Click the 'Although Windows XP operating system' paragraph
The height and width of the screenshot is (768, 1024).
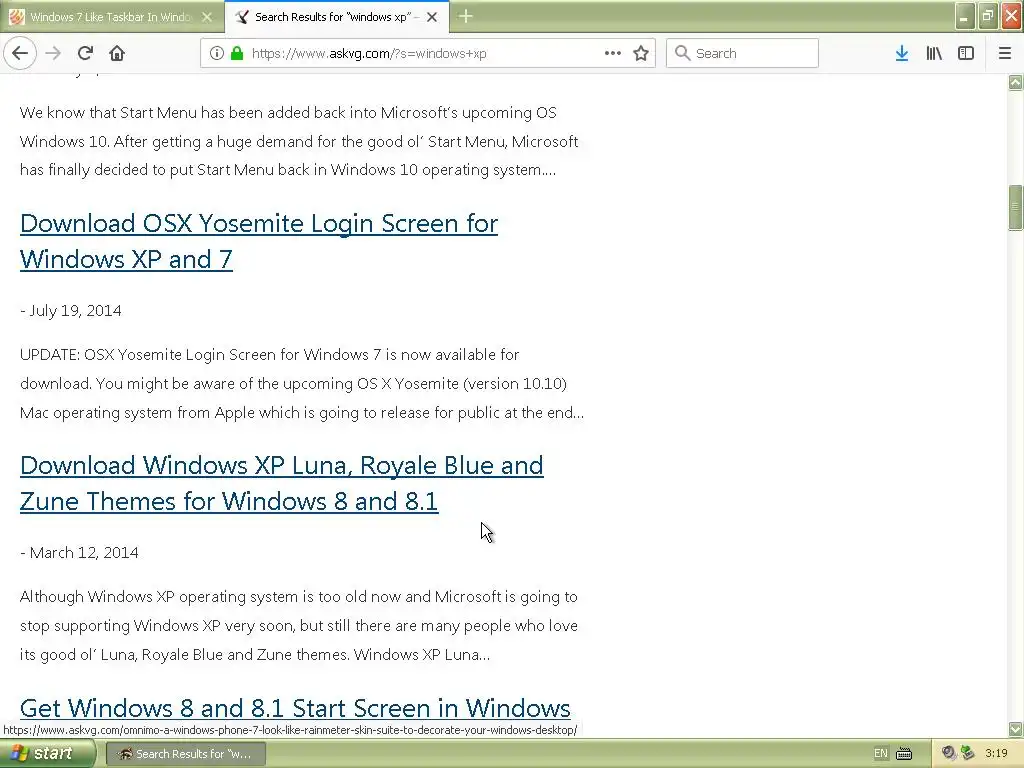tap(299, 626)
